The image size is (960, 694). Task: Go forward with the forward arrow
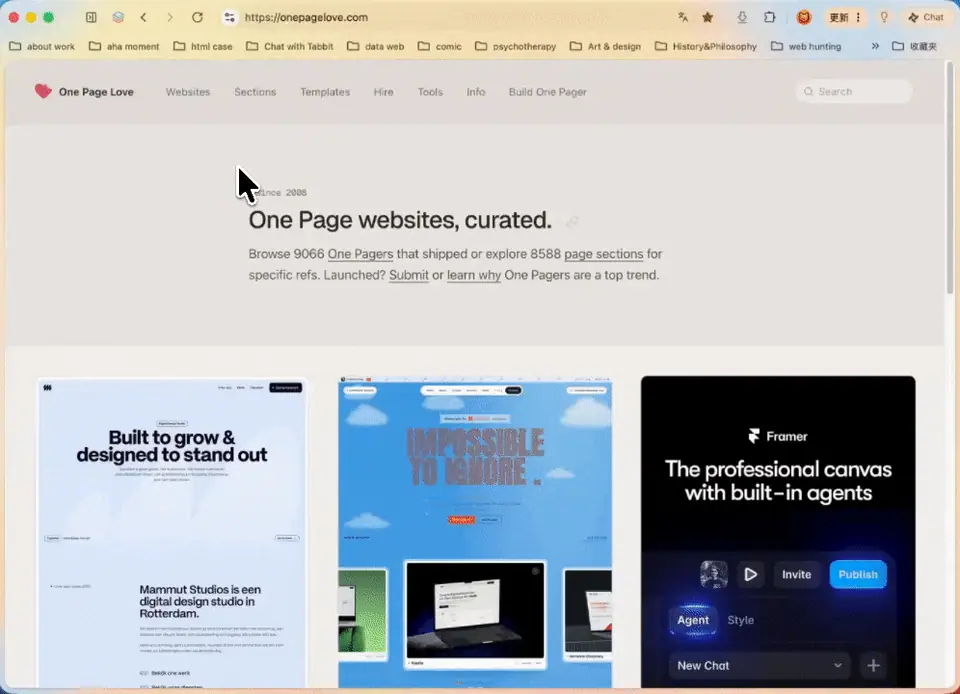pyautogui.click(x=170, y=17)
